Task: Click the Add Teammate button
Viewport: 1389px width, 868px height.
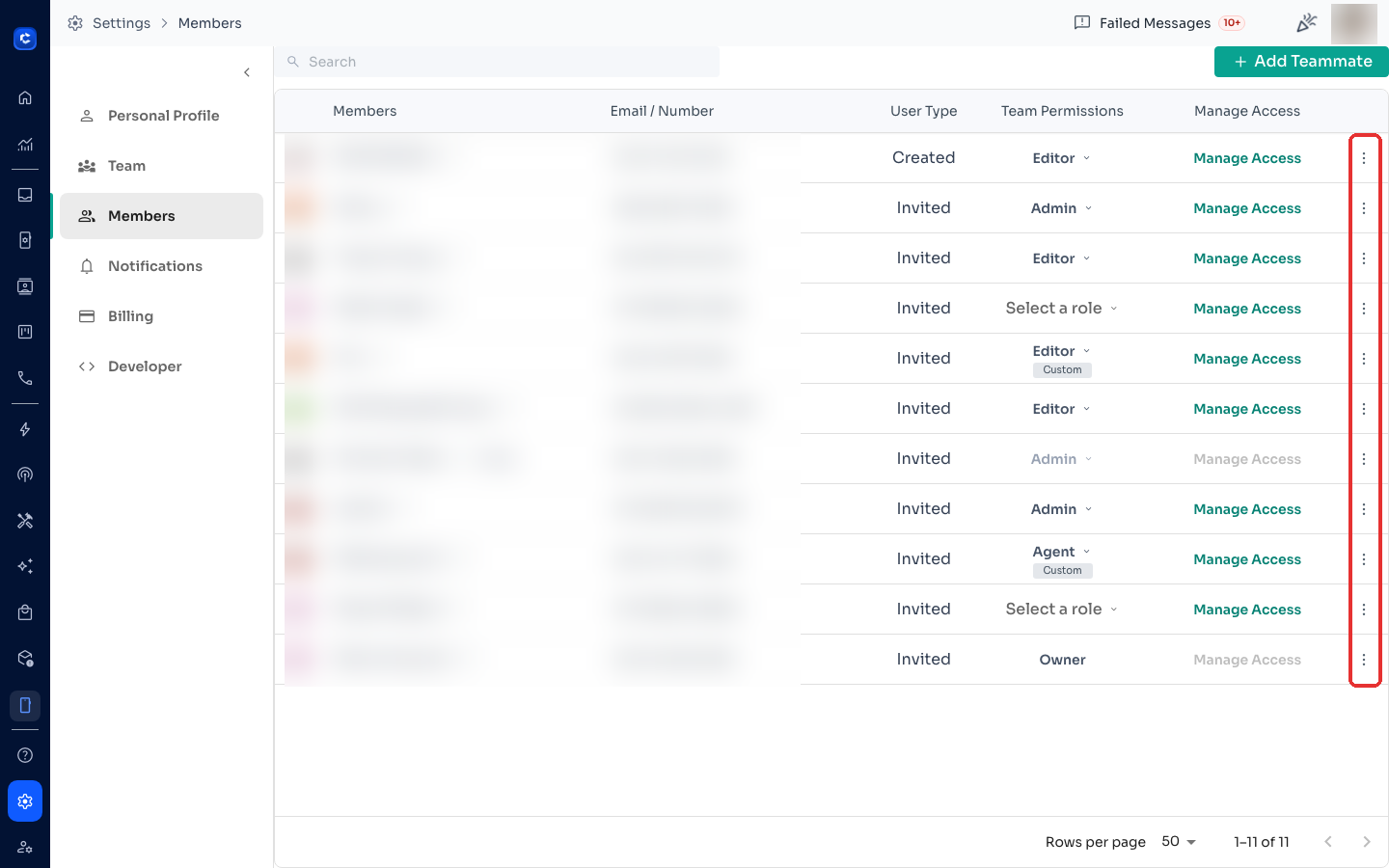Action: [1301, 61]
